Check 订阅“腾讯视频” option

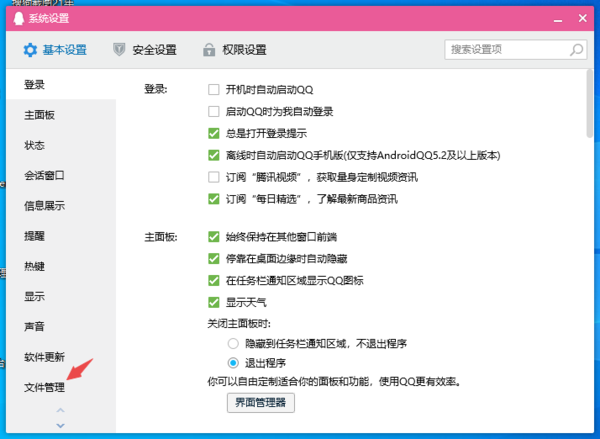(x=214, y=177)
